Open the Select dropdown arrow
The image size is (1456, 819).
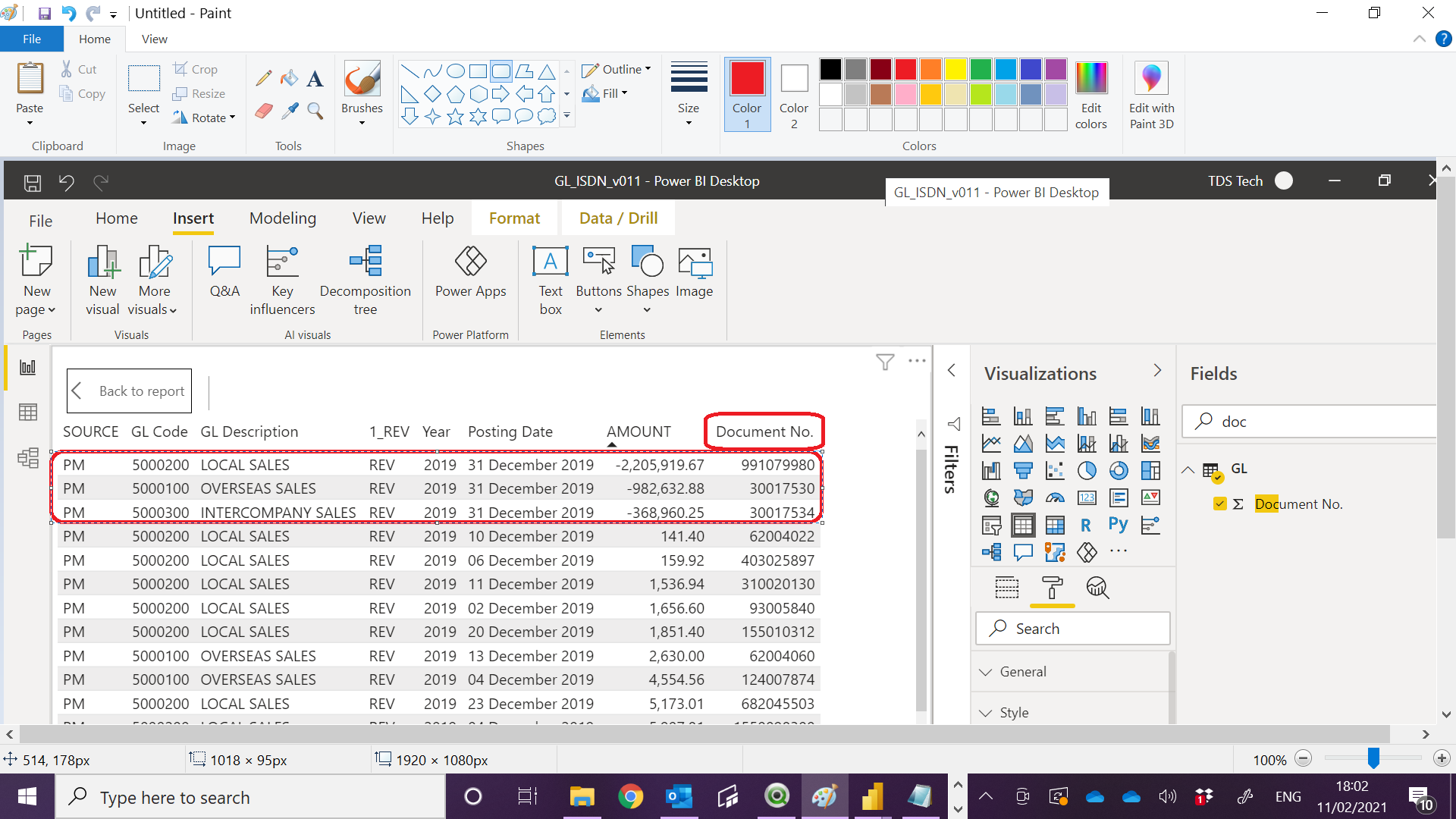pyautogui.click(x=143, y=123)
